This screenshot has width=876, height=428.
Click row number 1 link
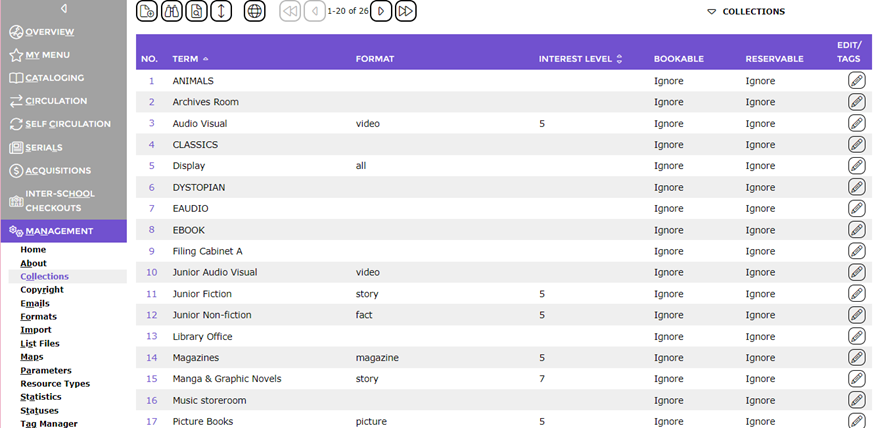pos(151,80)
